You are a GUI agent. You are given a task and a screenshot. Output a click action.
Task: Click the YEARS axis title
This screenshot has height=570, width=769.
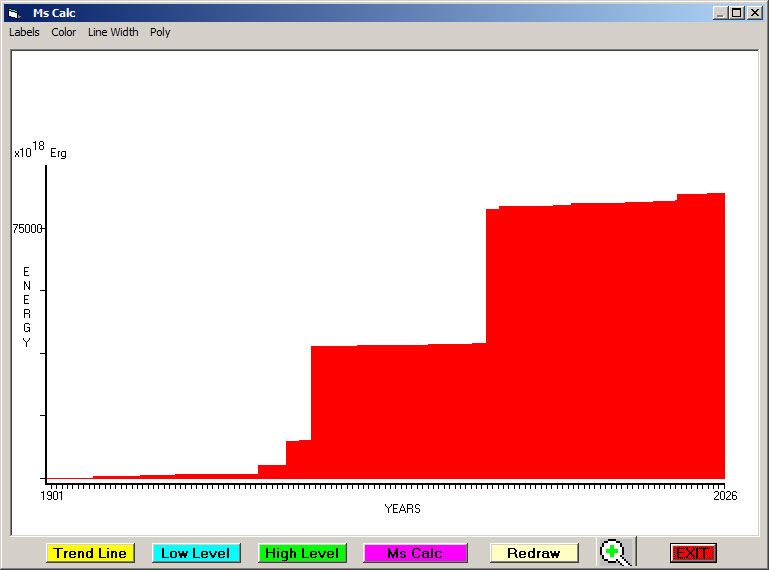[x=402, y=509]
